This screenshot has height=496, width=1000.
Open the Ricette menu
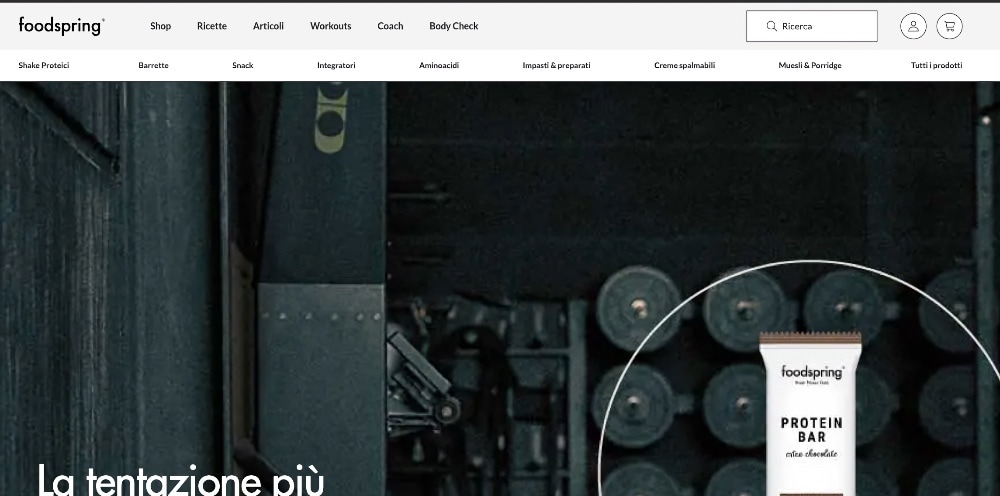click(212, 26)
